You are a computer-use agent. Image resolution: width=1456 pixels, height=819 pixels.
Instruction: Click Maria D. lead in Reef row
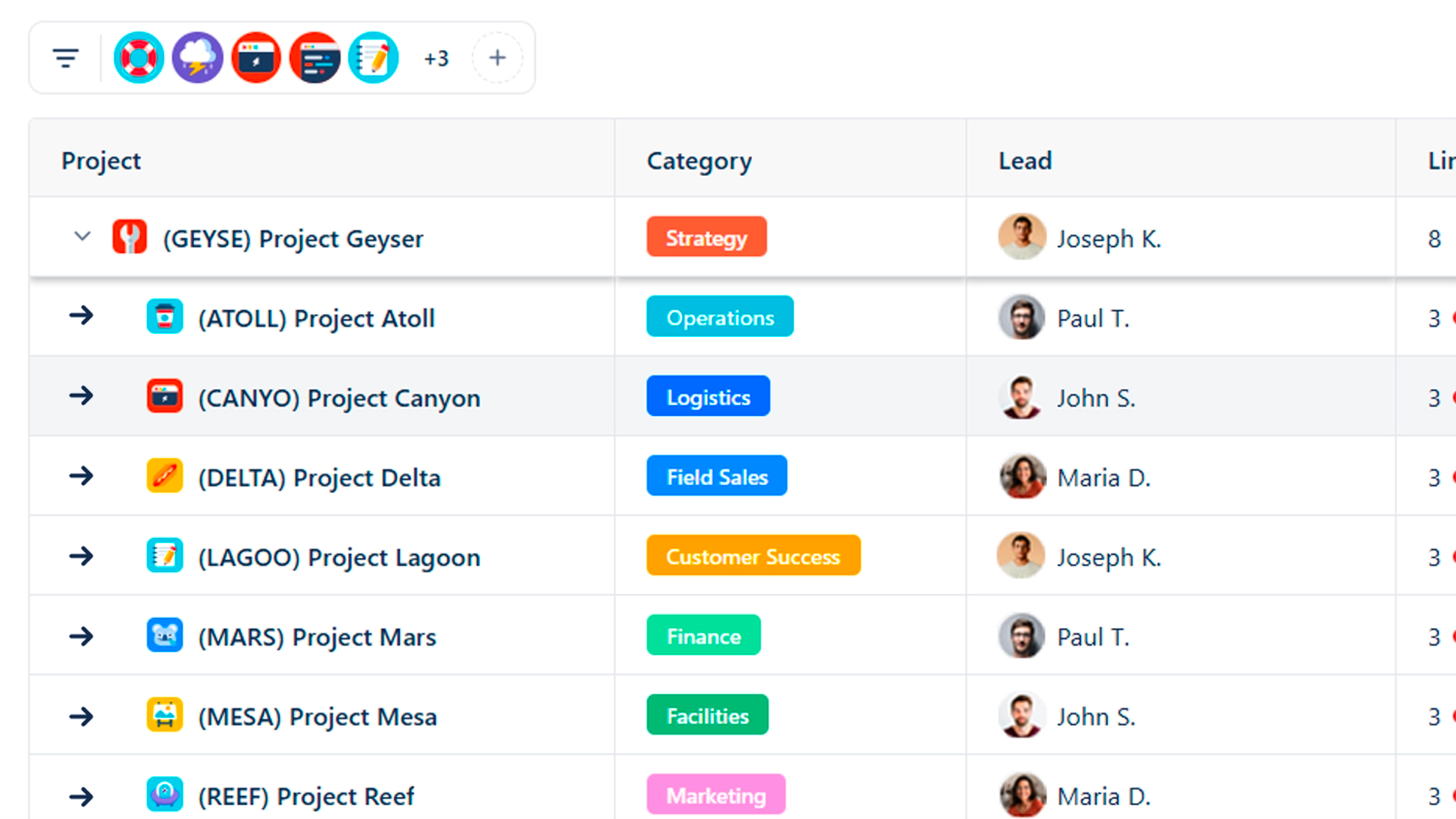1104,797
